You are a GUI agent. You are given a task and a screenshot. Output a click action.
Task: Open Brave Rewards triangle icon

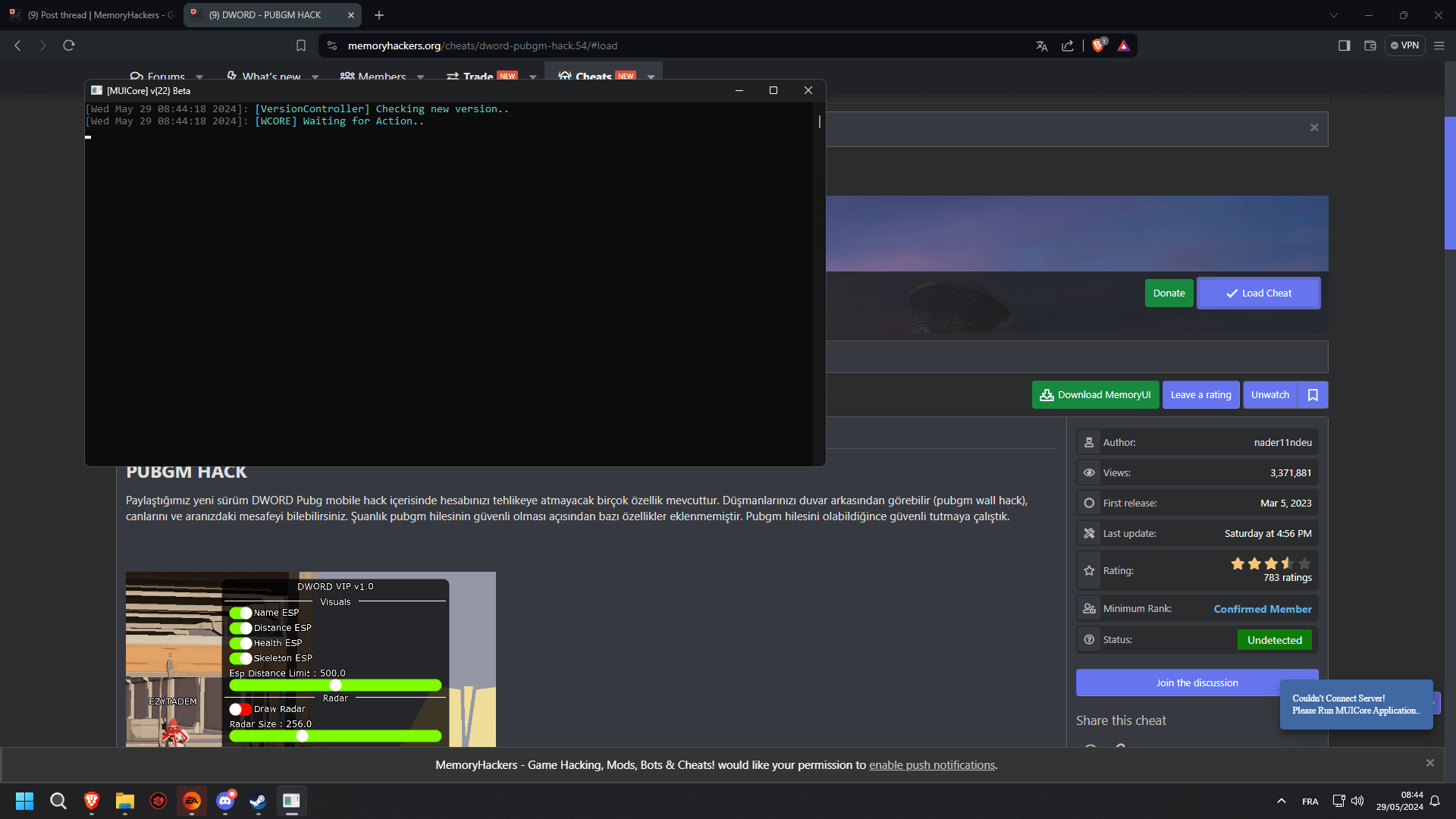(x=1124, y=45)
